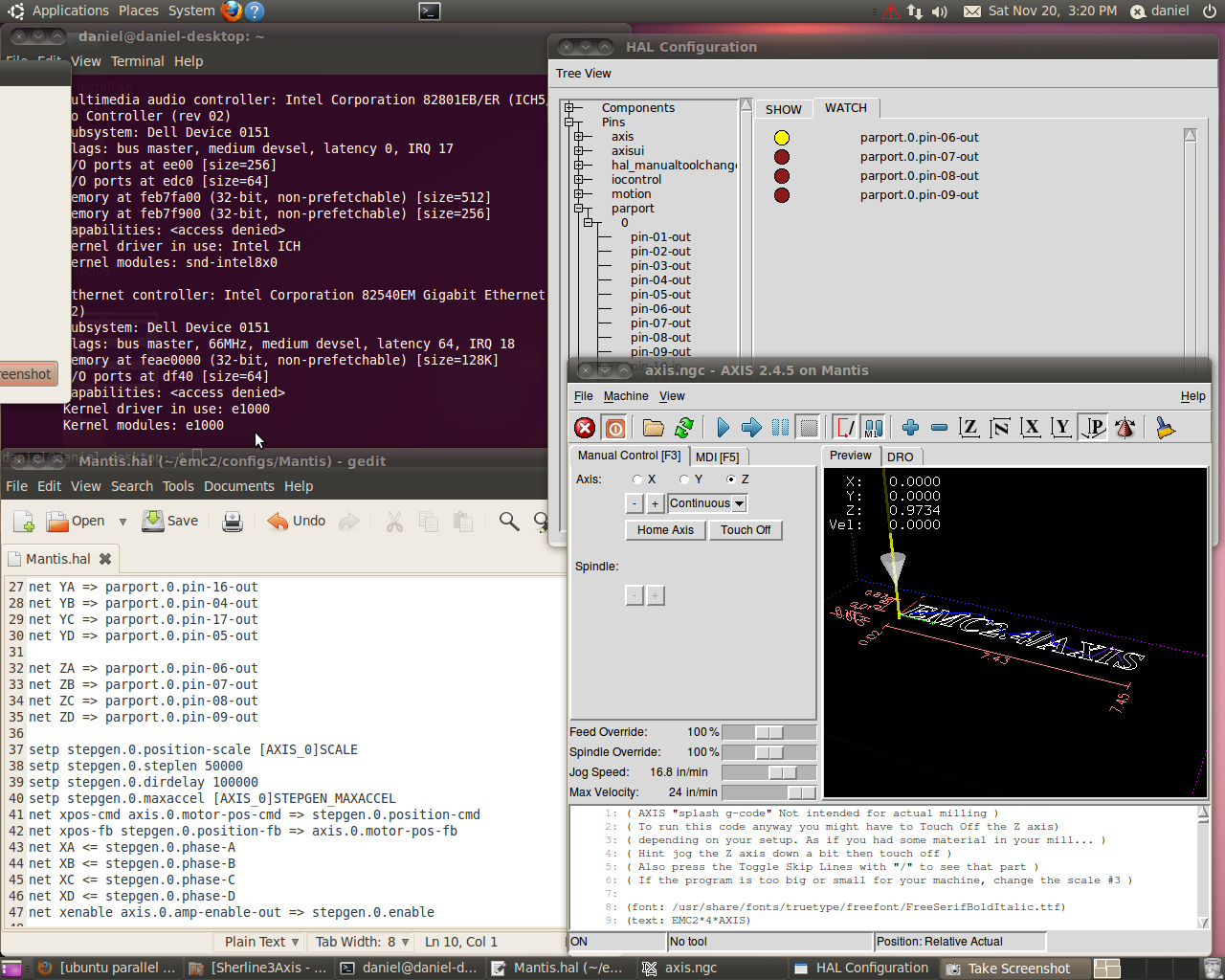Open Plain Text language selector in gedit

tap(262, 942)
